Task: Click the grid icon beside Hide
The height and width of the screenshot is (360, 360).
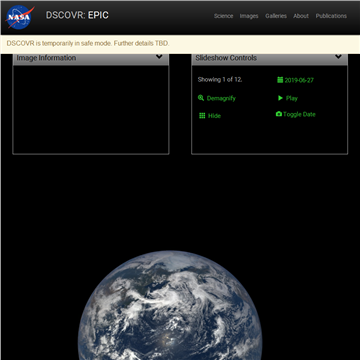Action: click(202, 116)
